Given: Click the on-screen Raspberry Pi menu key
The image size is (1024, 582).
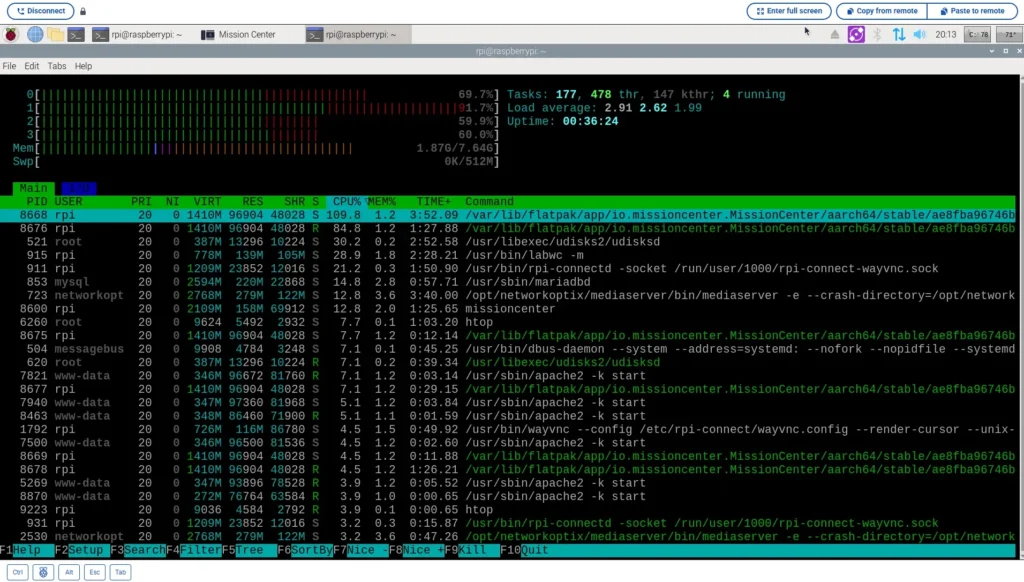Looking at the screenshot, I should (43, 572).
